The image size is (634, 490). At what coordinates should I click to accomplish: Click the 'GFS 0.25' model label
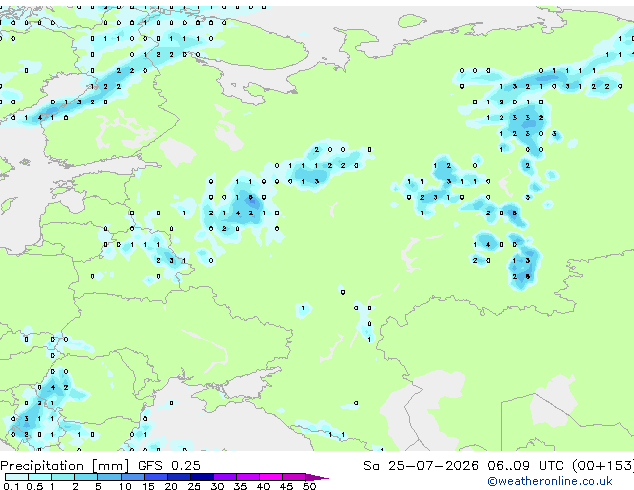point(169,466)
